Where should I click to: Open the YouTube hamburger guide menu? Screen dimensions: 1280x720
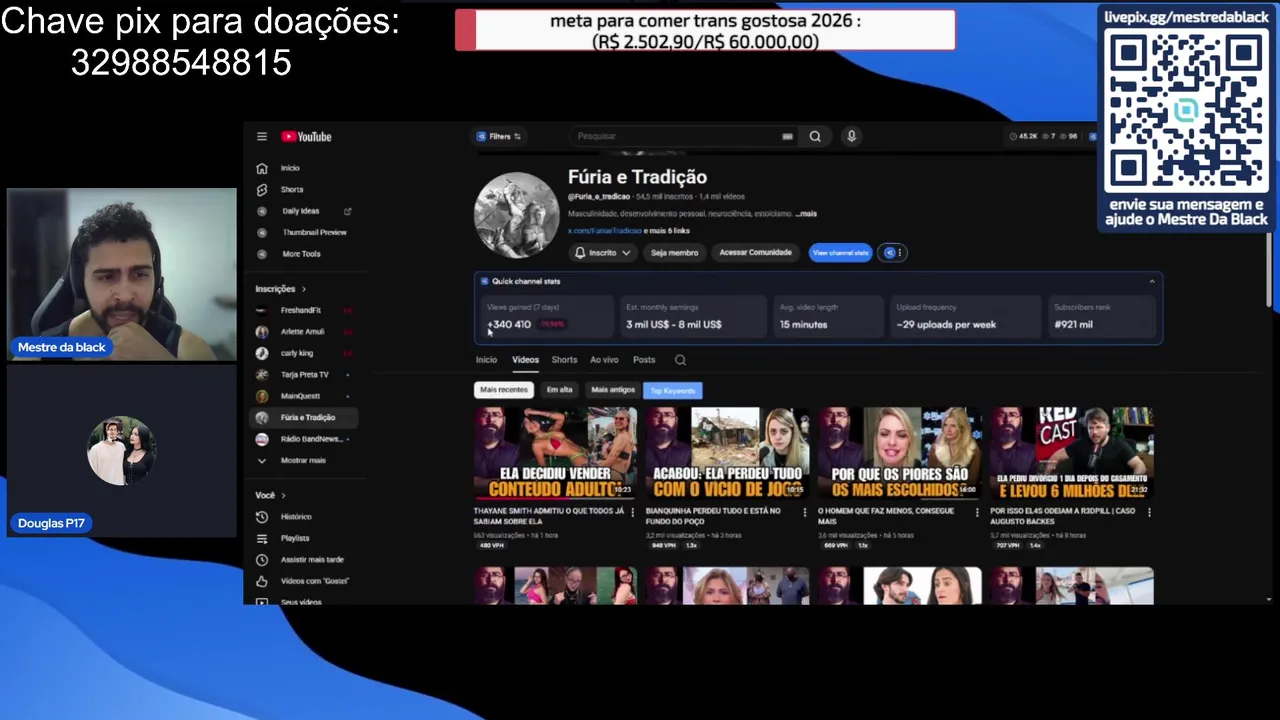click(x=262, y=137)
